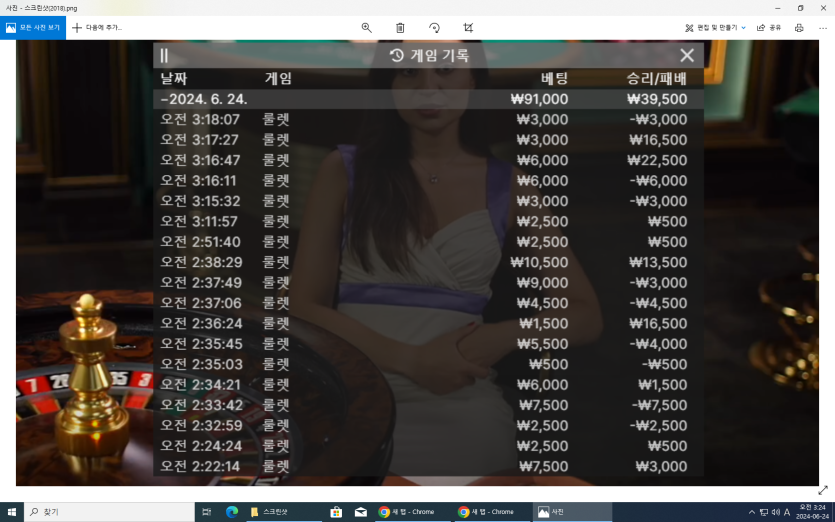Viewport: 835px width, 522px height.
Task: Select the 오전 3:17:27 룰렛 row
Action: tap(428, 140)
